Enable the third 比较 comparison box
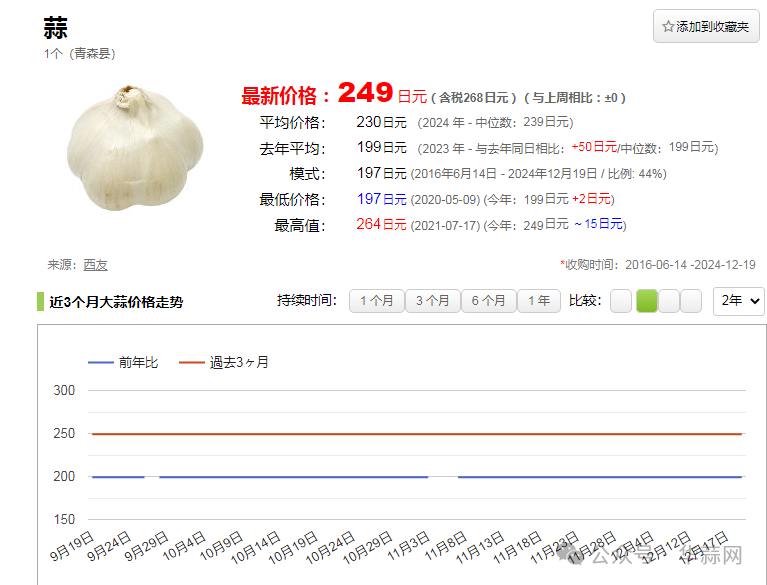The width and height of the screenshot is (767, 585). [x=669, y=301]
